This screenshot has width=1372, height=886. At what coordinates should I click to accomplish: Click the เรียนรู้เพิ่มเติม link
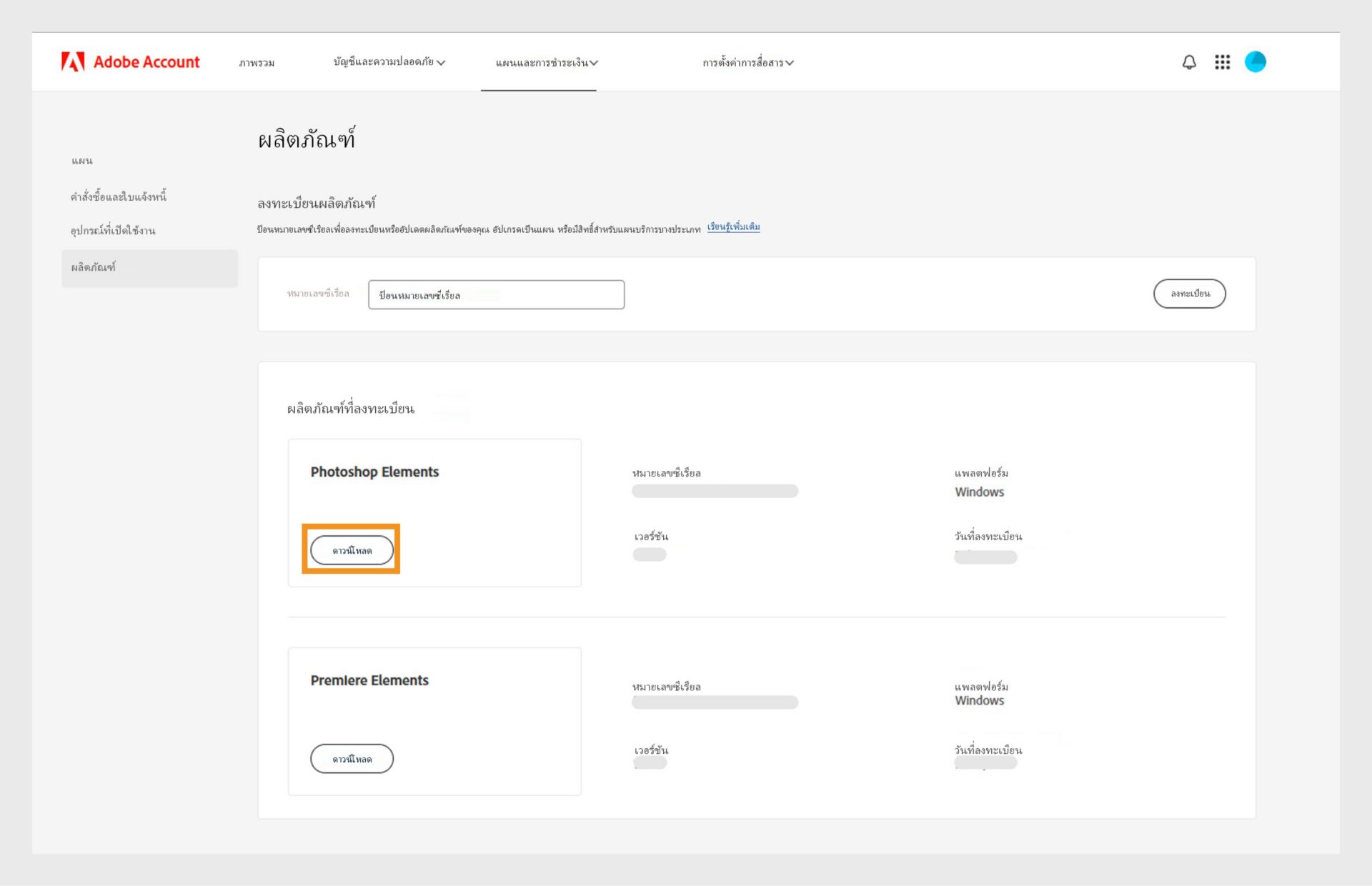pos(733,227)
